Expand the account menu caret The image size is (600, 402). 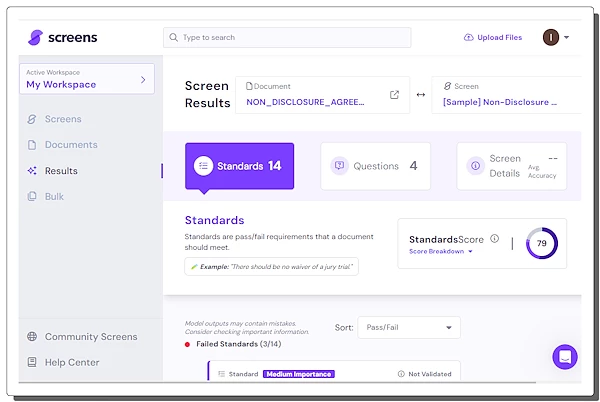click(566, 37)
